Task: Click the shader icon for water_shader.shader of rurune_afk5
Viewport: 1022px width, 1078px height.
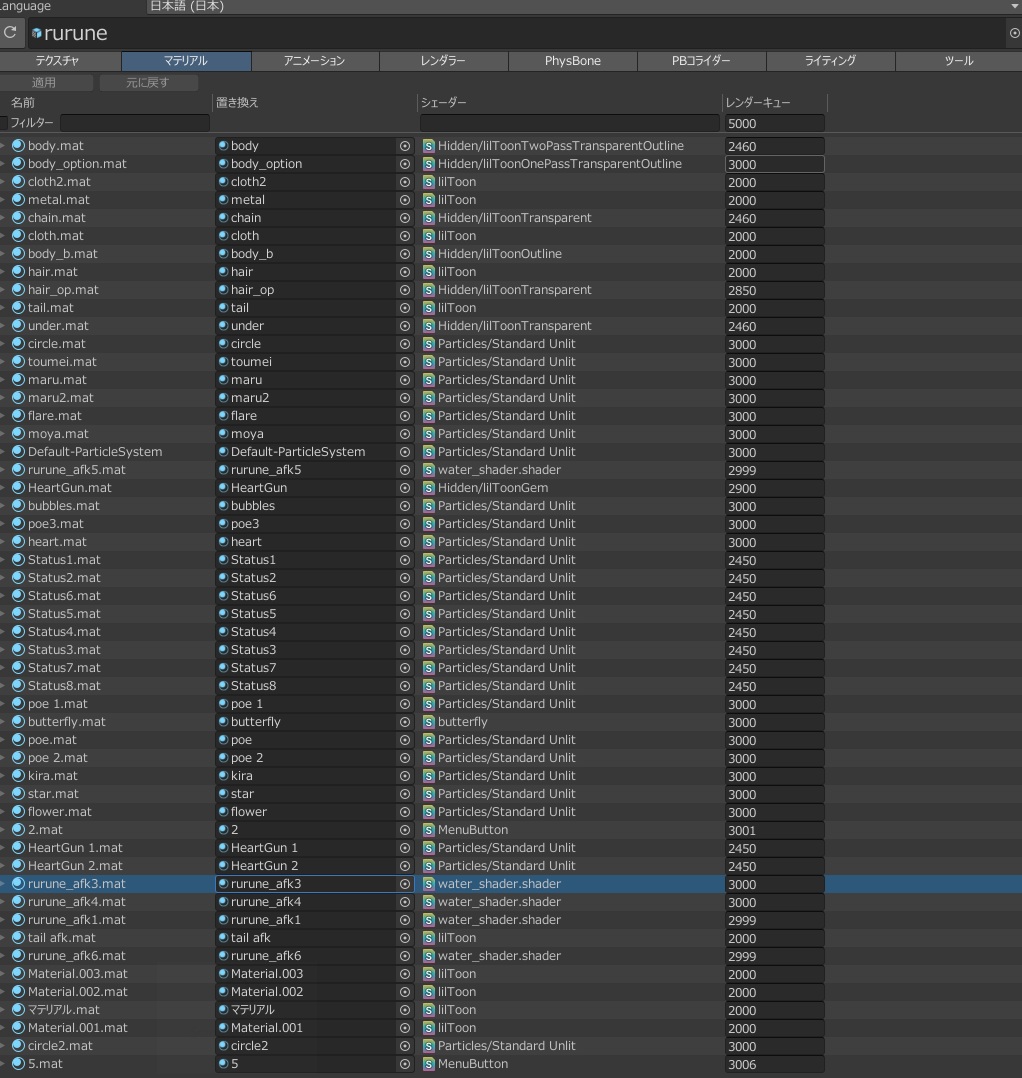Action: click(x=429, y=470)
